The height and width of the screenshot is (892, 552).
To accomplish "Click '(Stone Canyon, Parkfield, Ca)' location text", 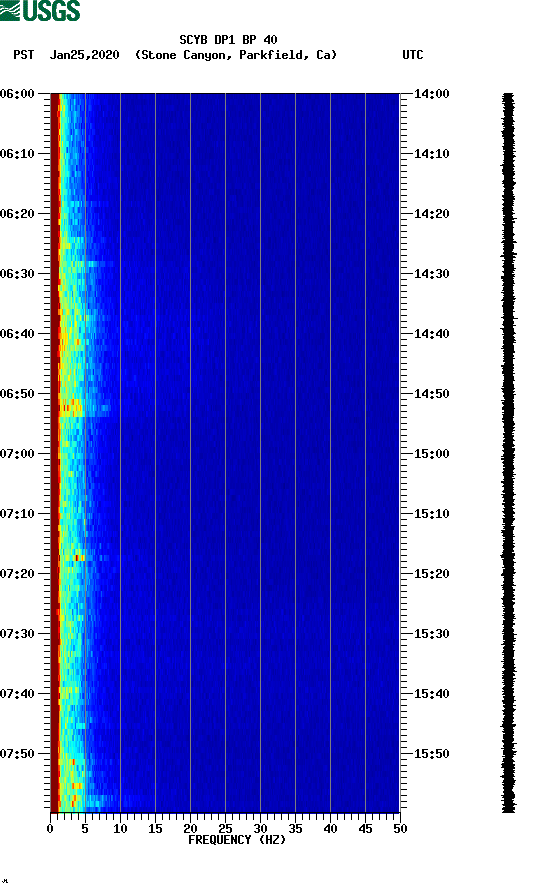I will tap(236, 55).
